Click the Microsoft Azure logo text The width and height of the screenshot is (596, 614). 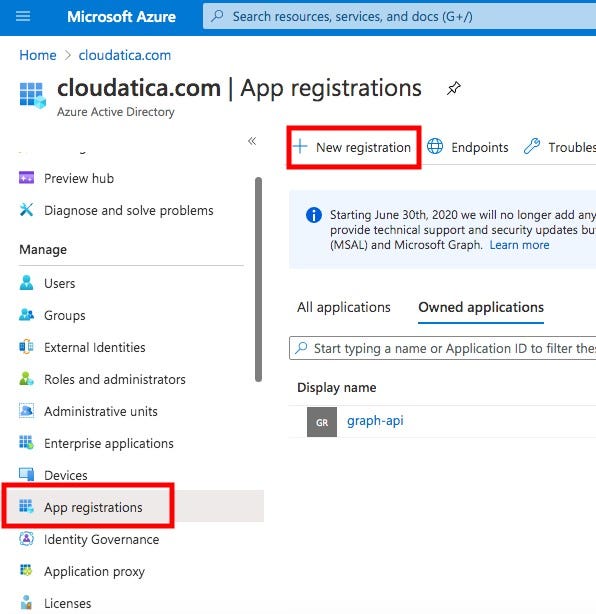pos(121,17)
